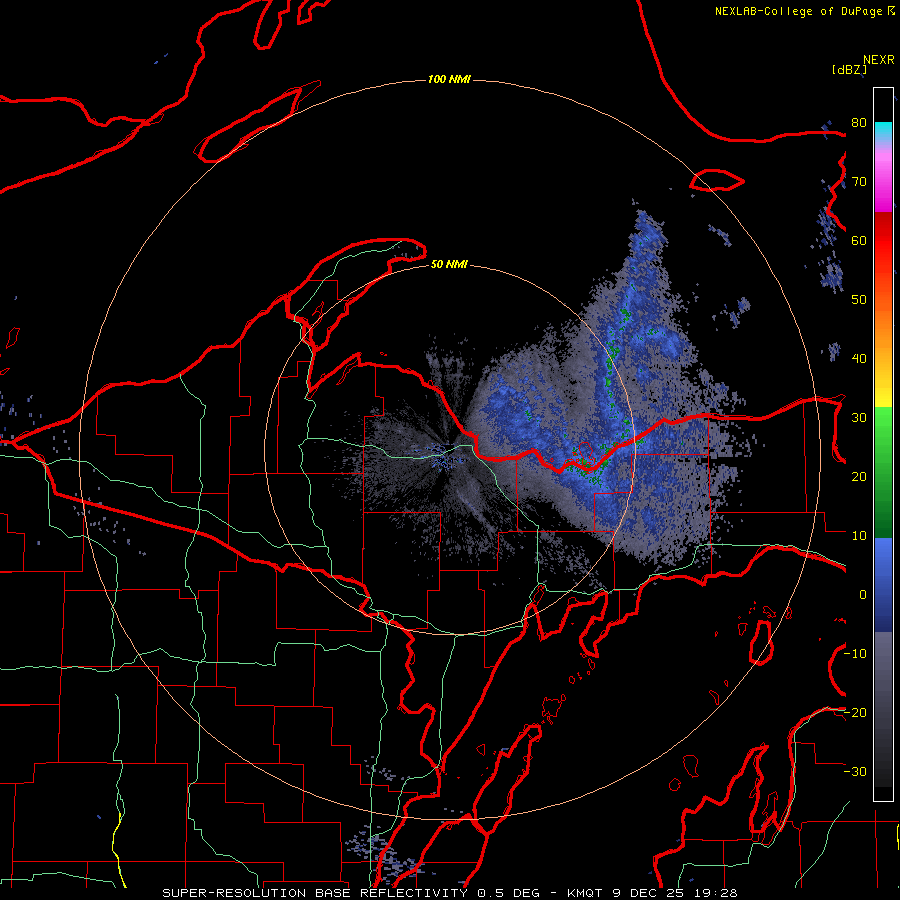Click the 0 value on dBZ scale
The width and height of the screenshot is (900, 900).
(863, 595)
